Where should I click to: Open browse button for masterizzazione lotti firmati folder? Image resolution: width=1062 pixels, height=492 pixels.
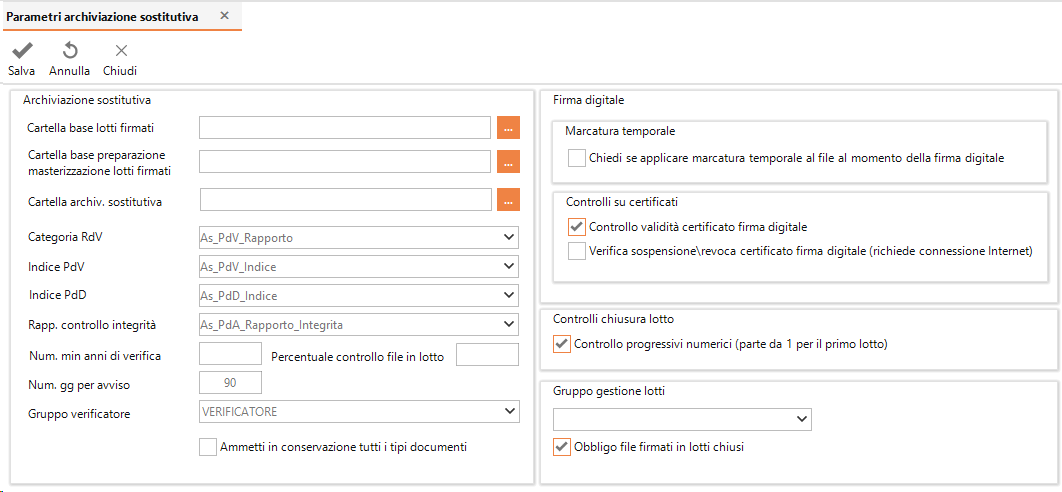point(509,161)
